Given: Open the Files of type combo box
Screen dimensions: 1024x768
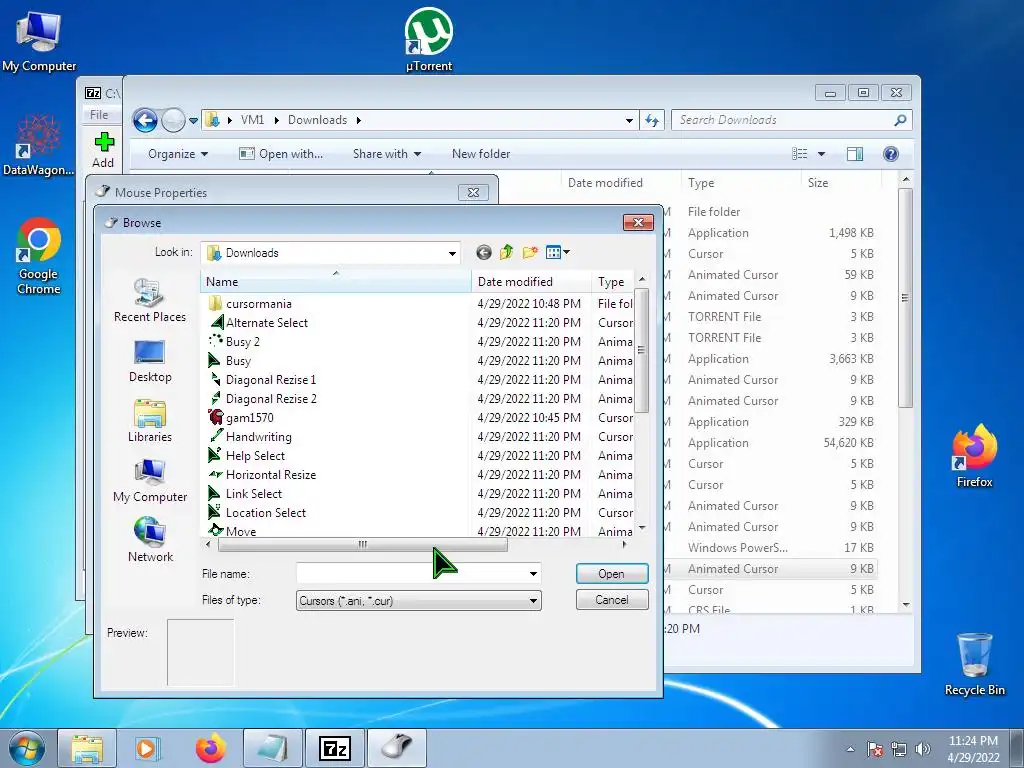Looking at the screenshot, I should pyautogui.click(x=419, y=601).
